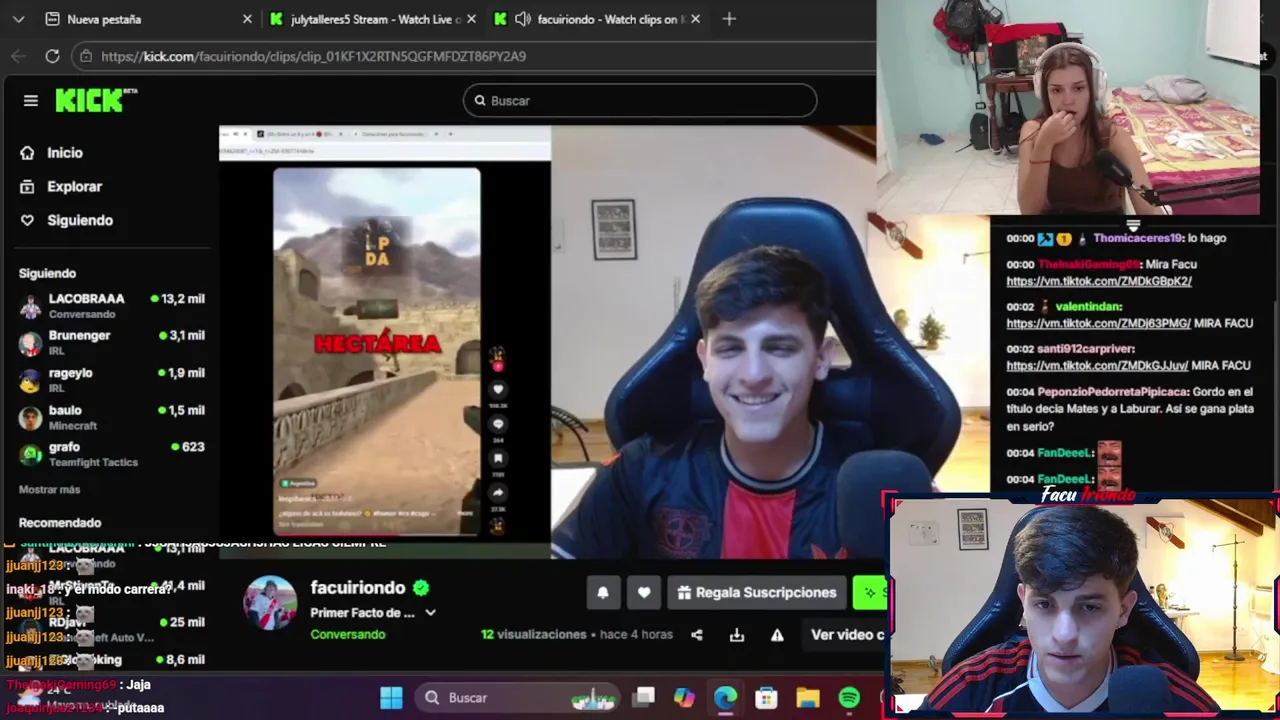This screenshot has width=1280, height=720.
Task: Open the Brunenger channel
Action: point(112,343)
